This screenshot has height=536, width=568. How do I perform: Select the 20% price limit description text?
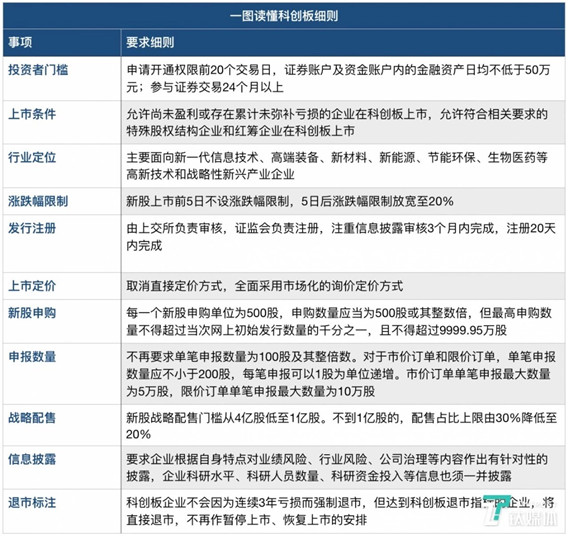(x=290, y=201)
